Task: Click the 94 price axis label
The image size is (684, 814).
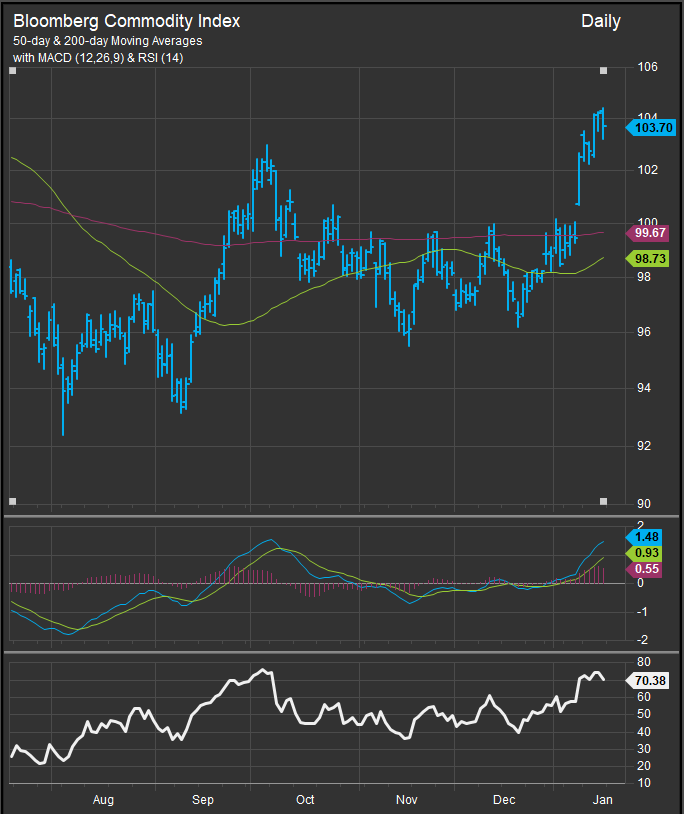Action: (644, 388)
